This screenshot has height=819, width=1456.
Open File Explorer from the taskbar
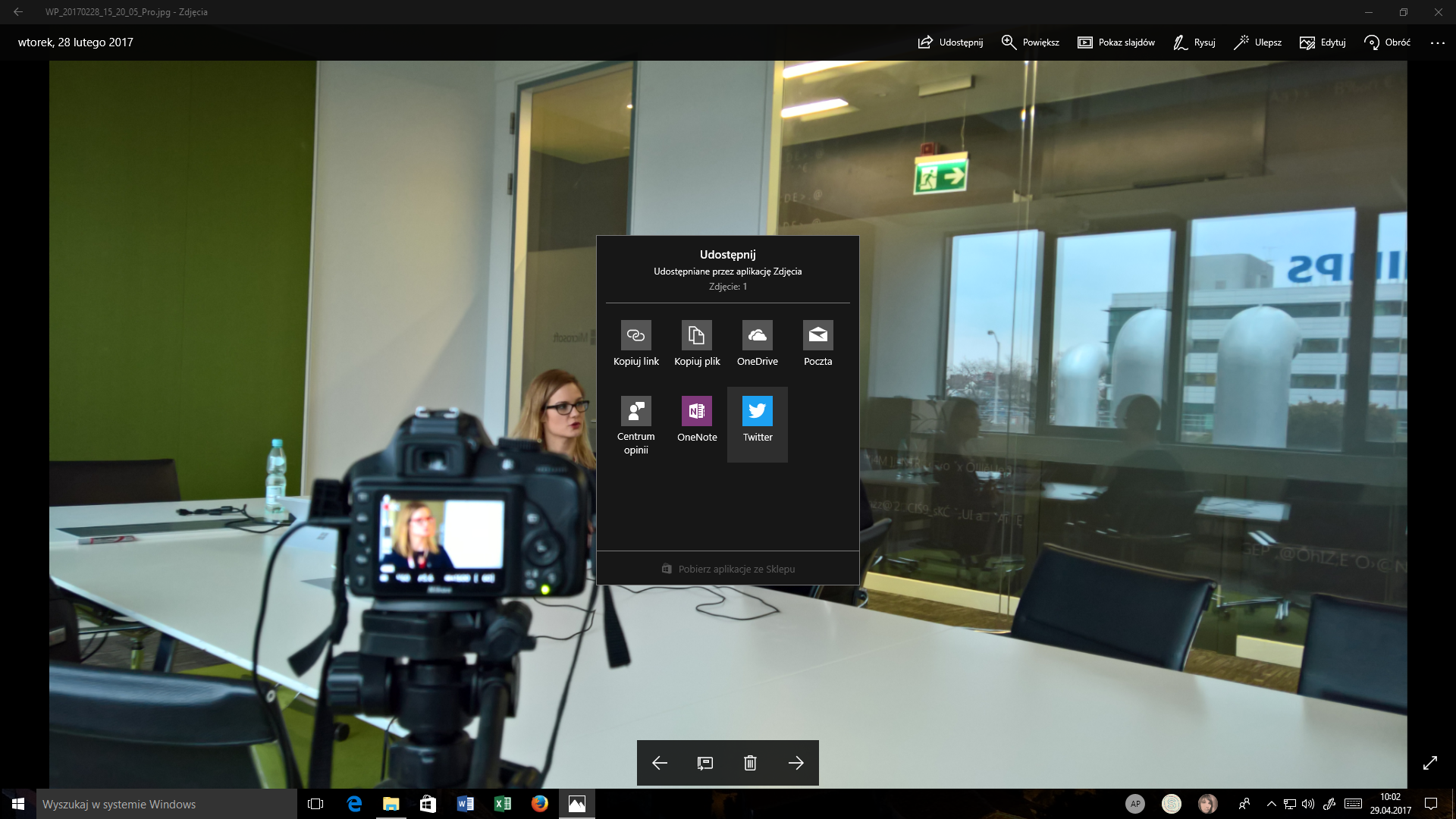coord(391,804)
